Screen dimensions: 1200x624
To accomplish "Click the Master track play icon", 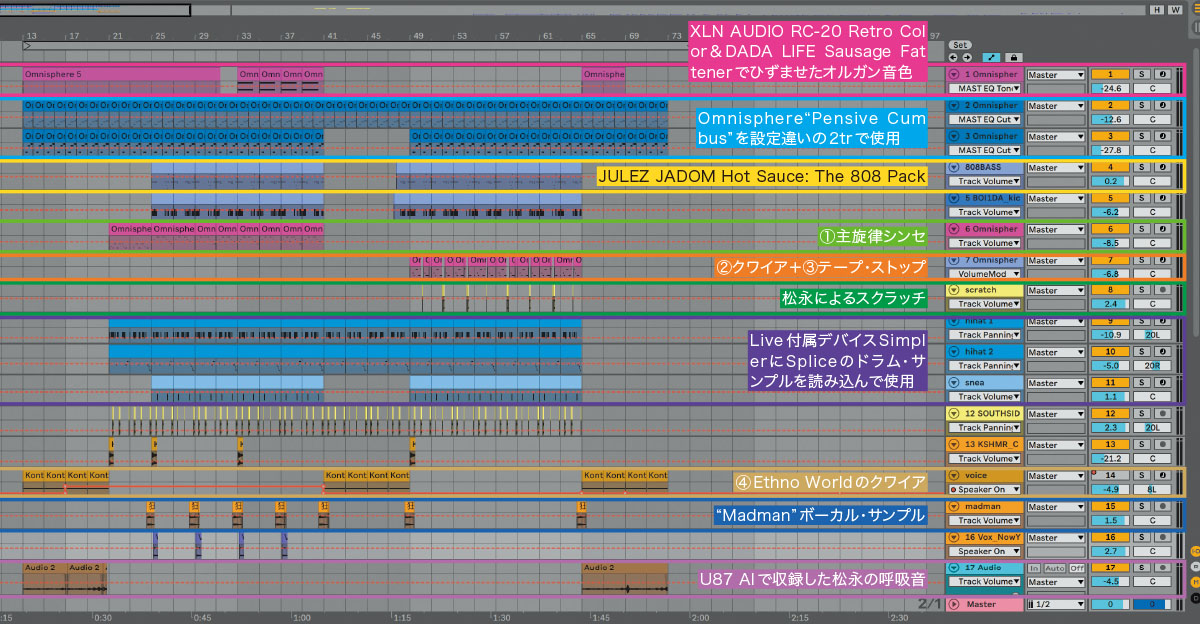I will tap(954, 604).
